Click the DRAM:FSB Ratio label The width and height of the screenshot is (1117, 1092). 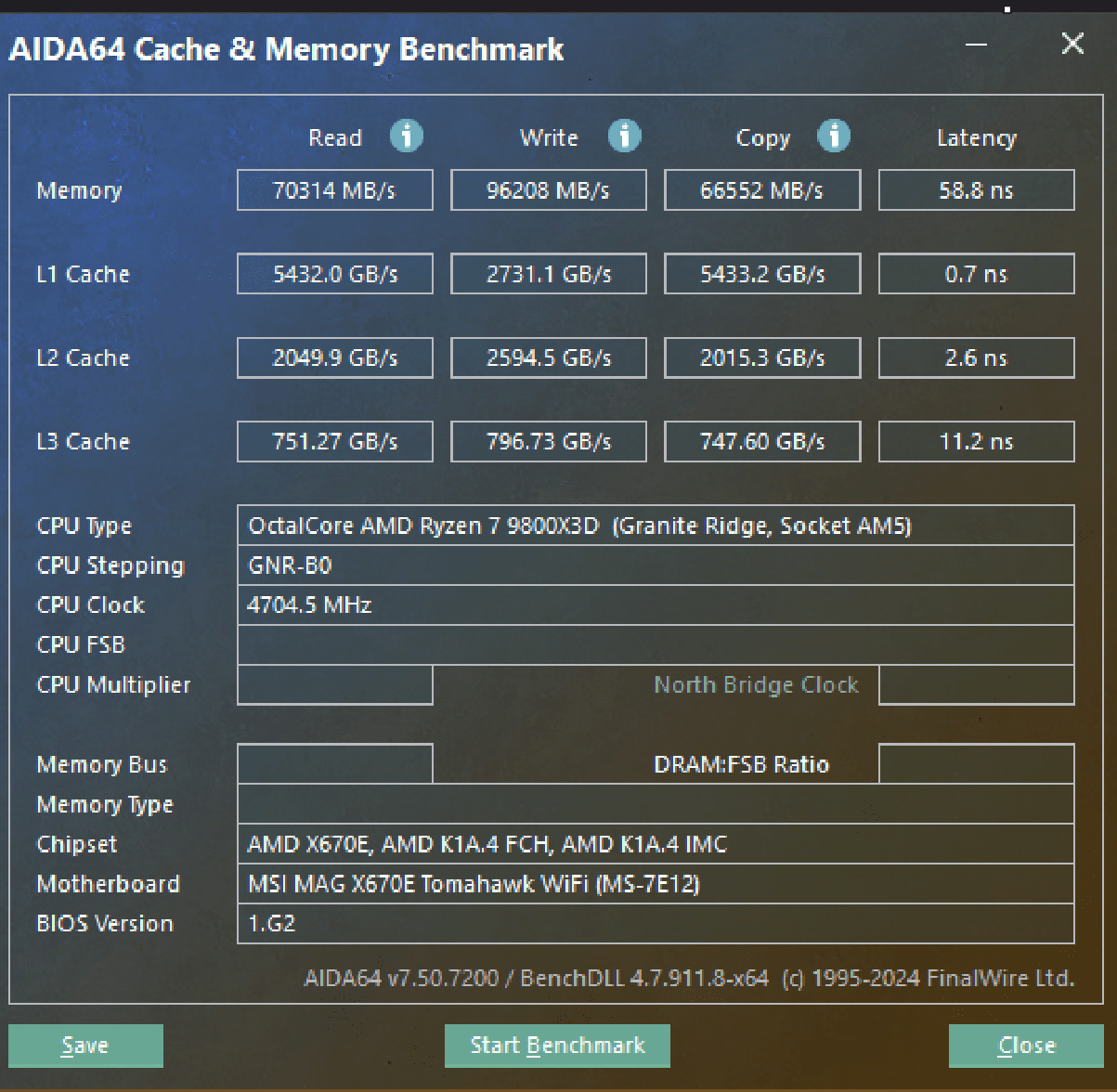coord(742,764)
